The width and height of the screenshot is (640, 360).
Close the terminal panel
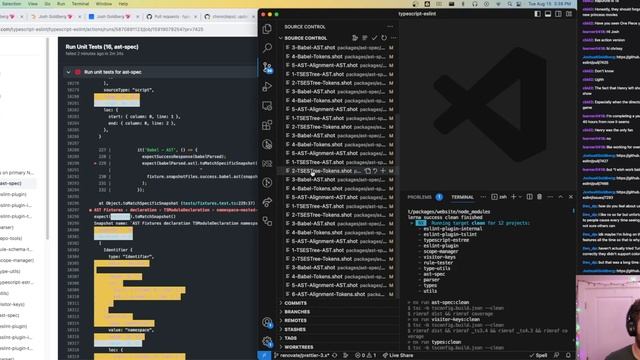pos(571,197)
